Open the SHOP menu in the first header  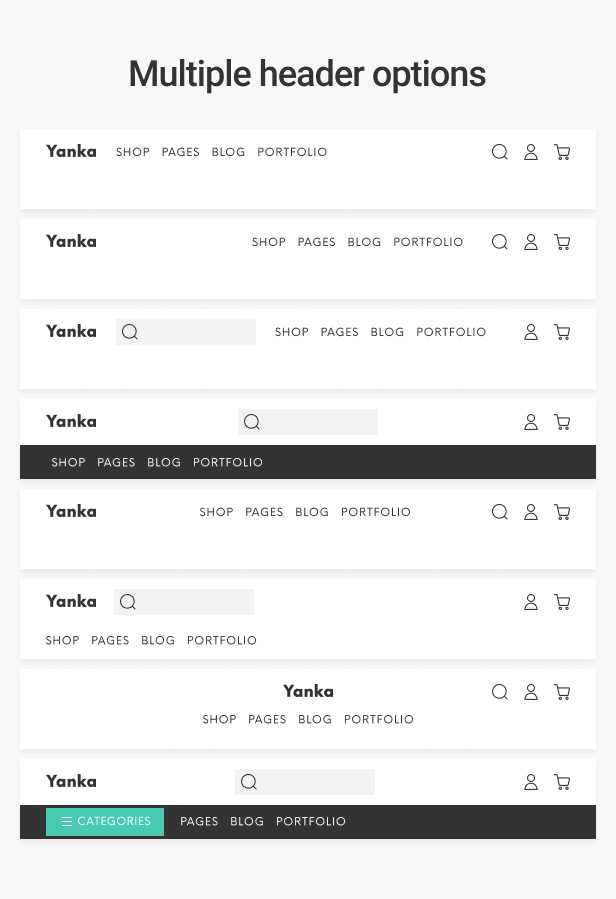(133, 152)
